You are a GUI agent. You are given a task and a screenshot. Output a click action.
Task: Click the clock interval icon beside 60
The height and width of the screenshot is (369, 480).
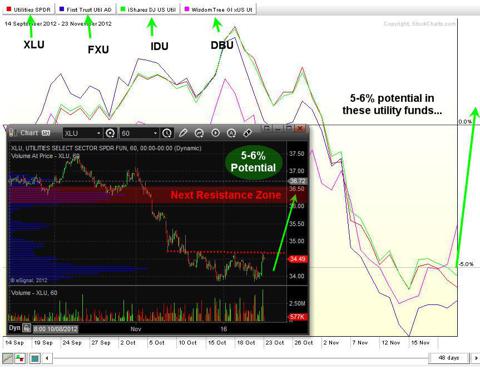click(167, 133)
